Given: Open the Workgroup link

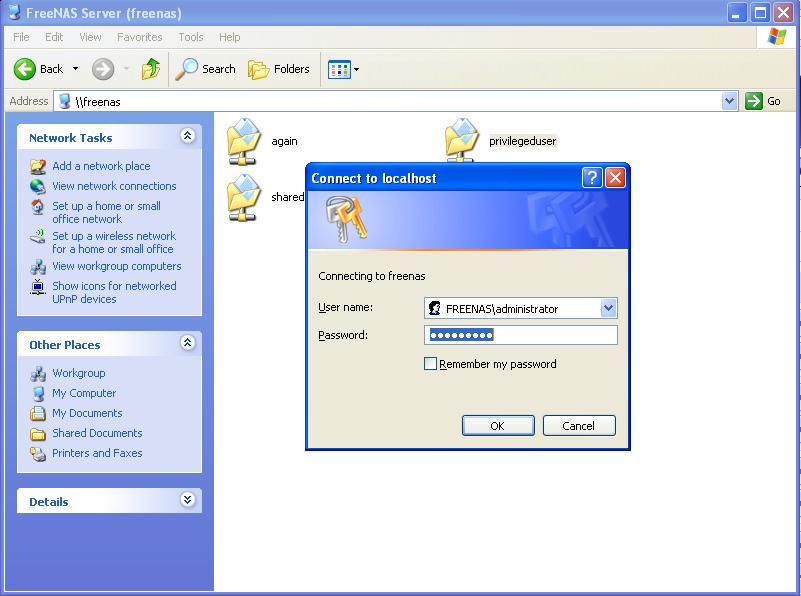Looking at the screenshot, I should coord(79,373).
